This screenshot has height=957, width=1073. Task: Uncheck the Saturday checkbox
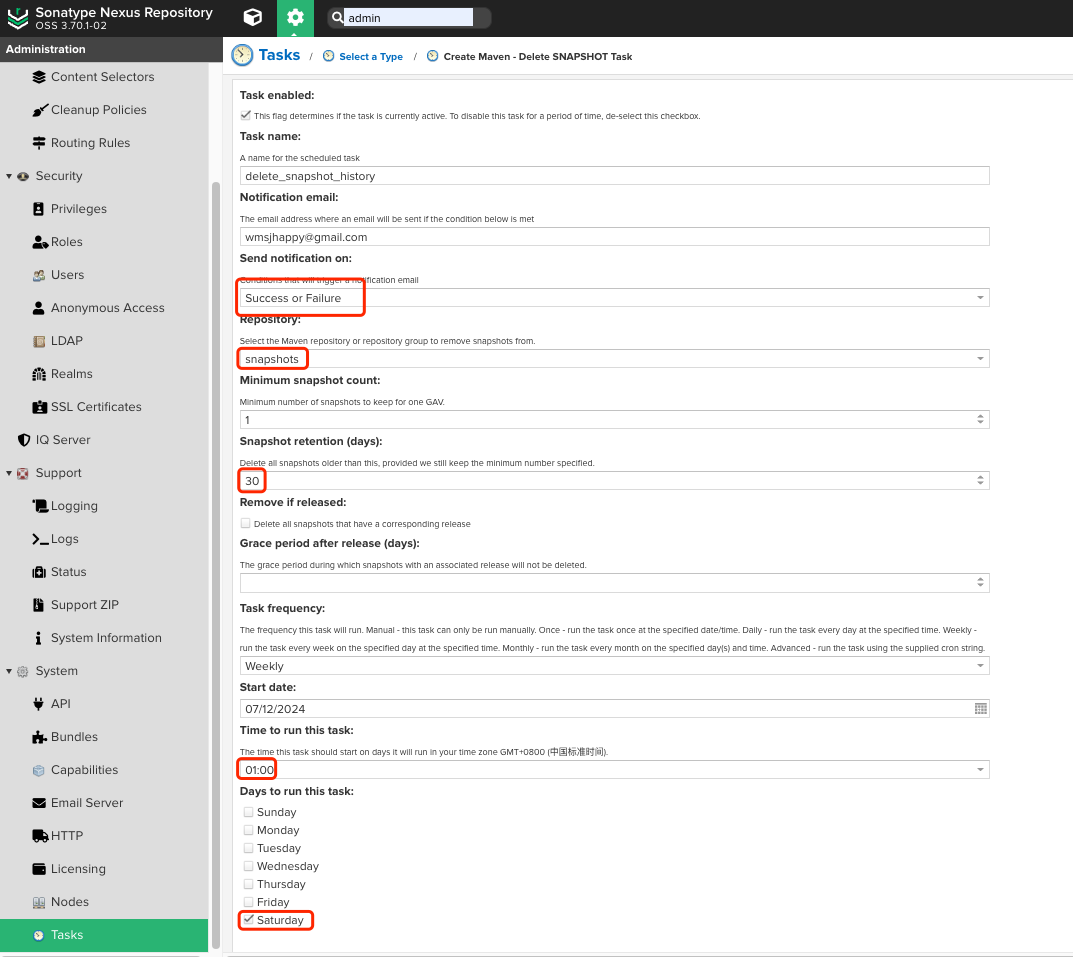point(248,919)
